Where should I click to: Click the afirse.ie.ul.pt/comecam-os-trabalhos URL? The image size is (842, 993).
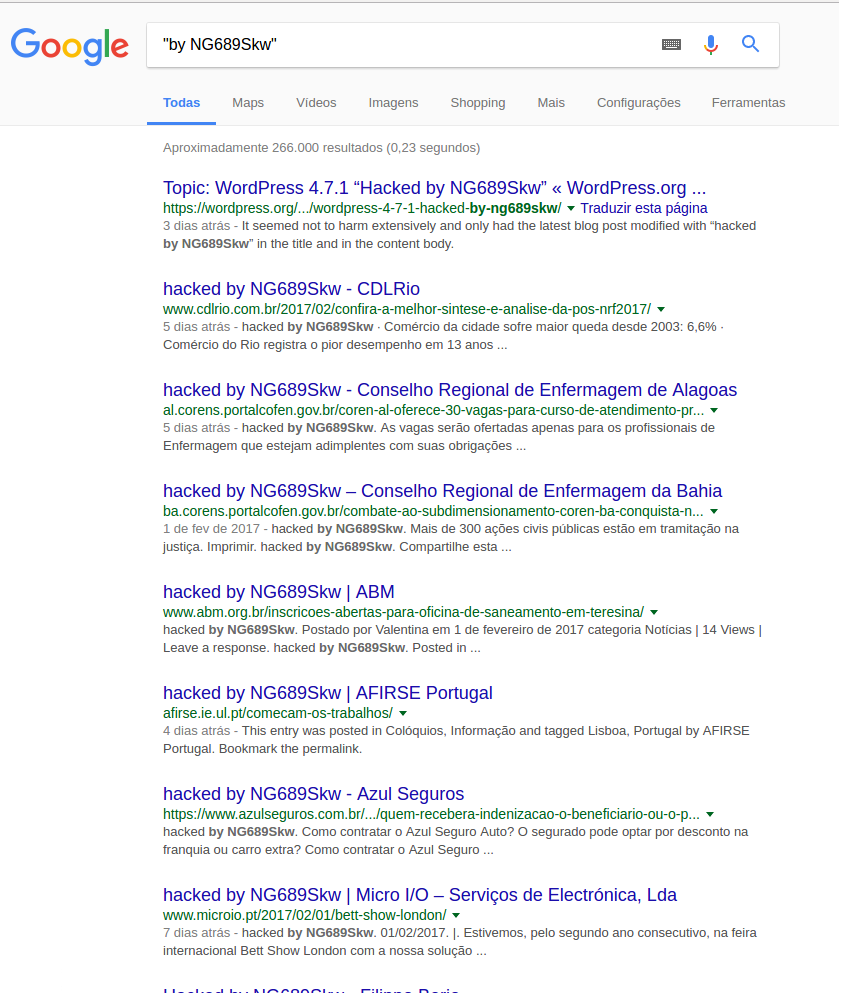point(277,713)
